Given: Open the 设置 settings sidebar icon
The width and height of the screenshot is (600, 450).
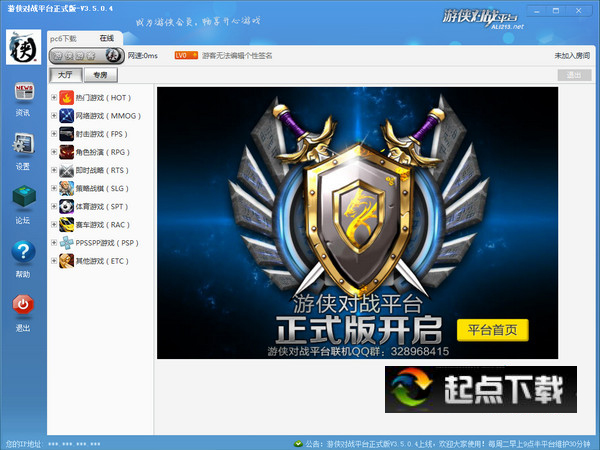Looking at the screenshot, I should point(24,144).
